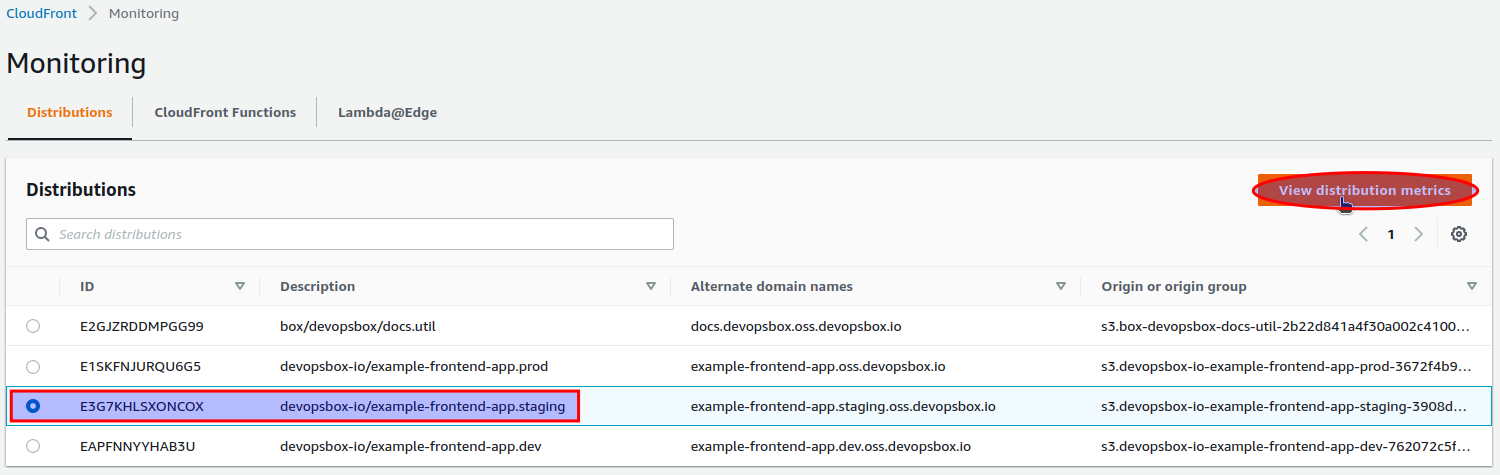
Task: Open CloudFront breadcrumb link
Action: tap(41, 14)
